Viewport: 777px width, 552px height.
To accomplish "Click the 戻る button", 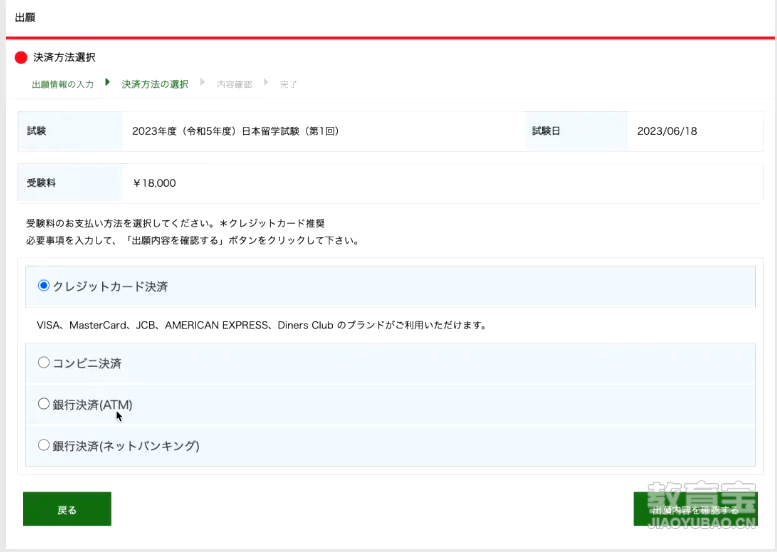I will (67, 509).
